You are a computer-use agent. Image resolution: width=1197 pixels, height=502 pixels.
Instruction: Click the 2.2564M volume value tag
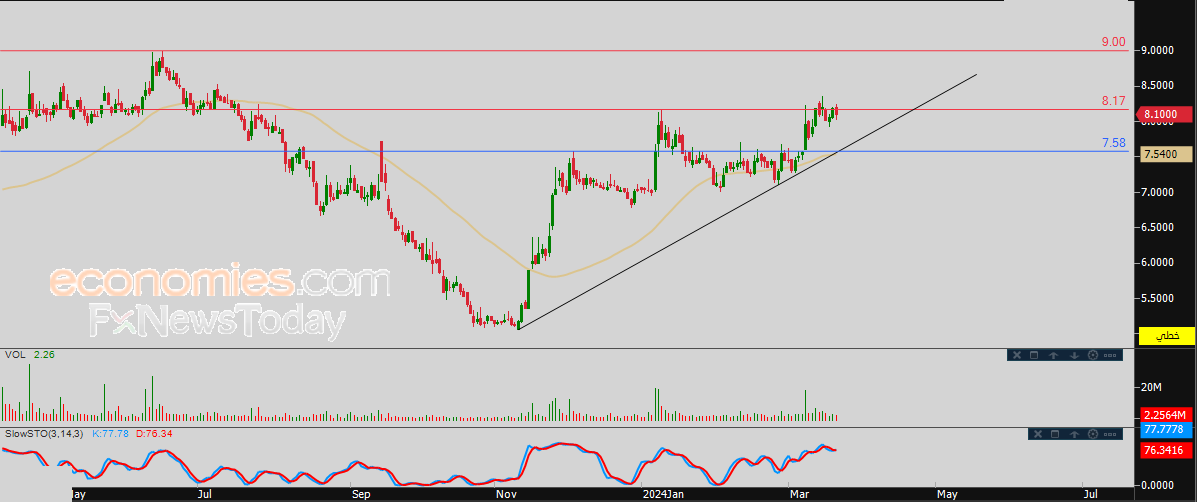(x=1166, y=415)
